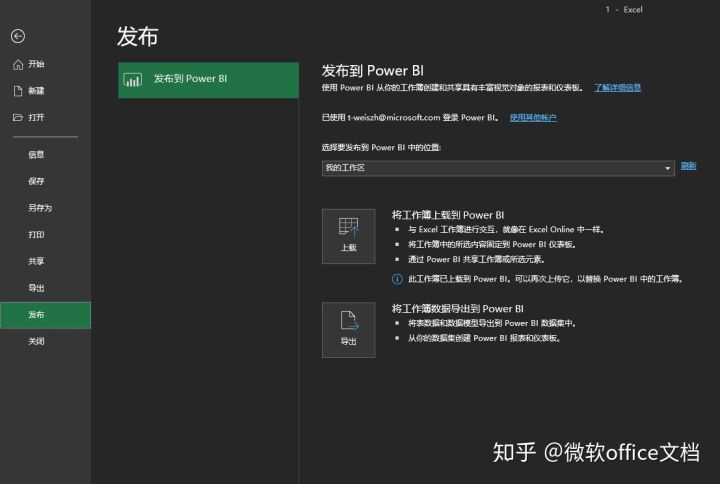Click the 使用其他帐户 link
The image size is (720, 484).
tap(533, 118)
